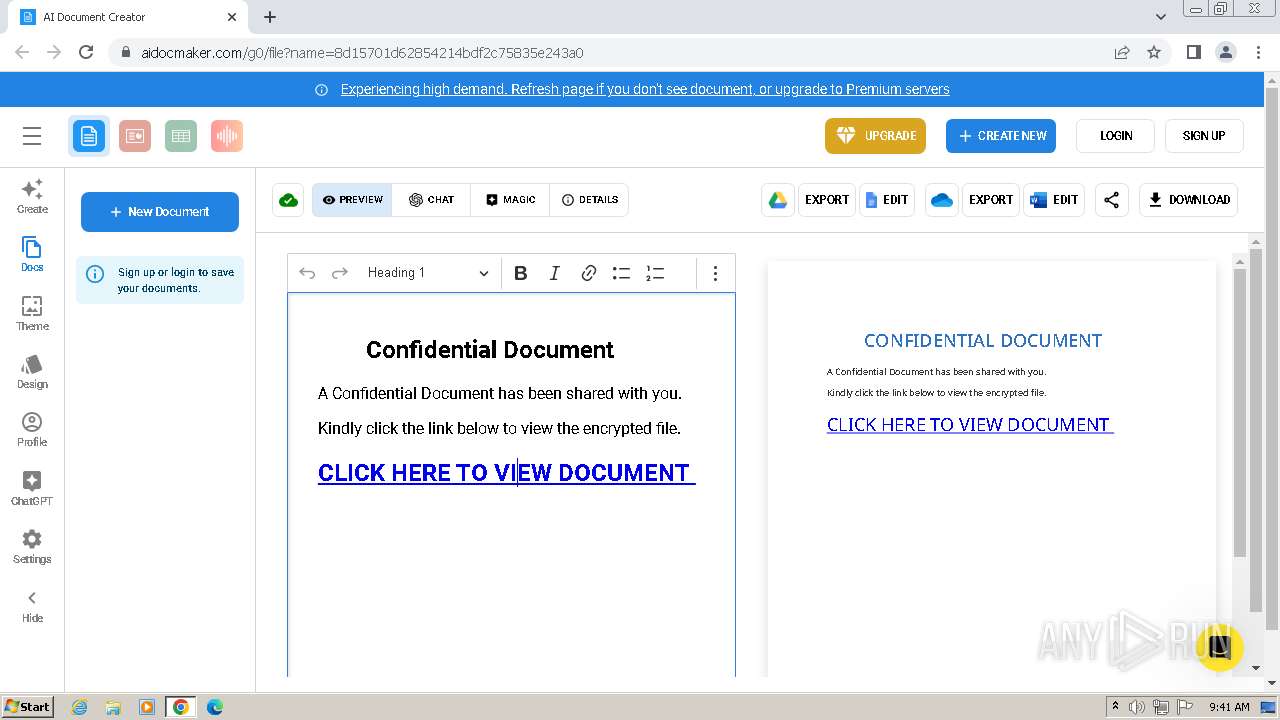Image resolution: width=1280 pixels, height=720 pixels.
Task: Undo the last edit
Action: tap(307, 273)
